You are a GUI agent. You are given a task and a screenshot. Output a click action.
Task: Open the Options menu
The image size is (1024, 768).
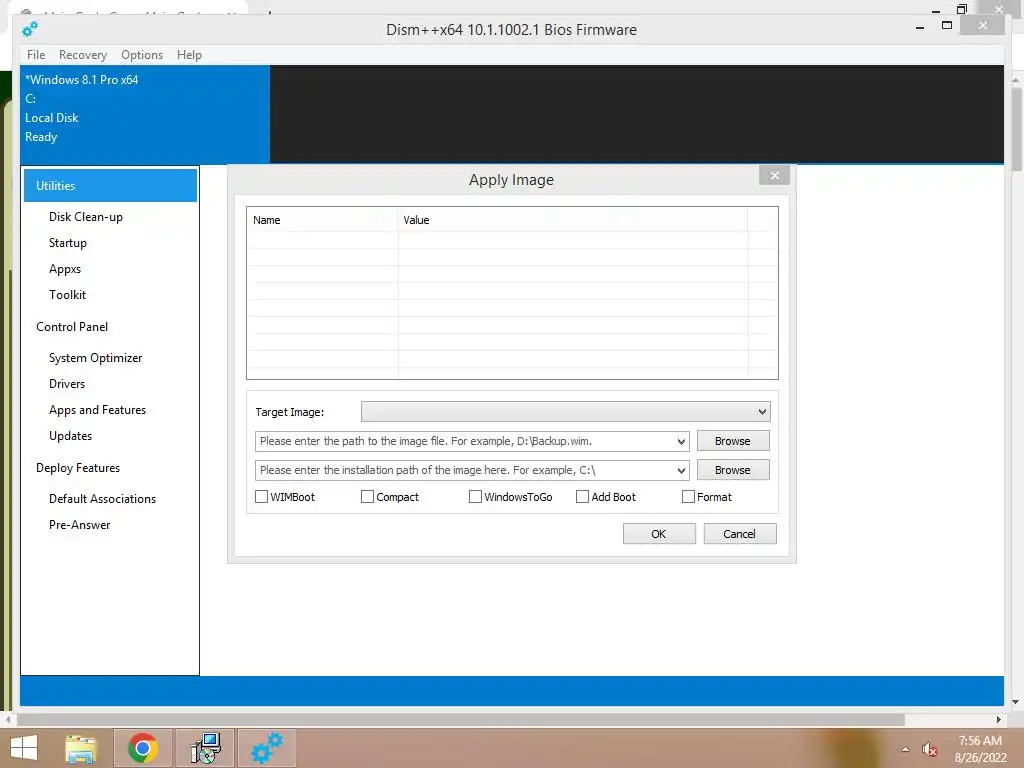[x=142, y=55]
